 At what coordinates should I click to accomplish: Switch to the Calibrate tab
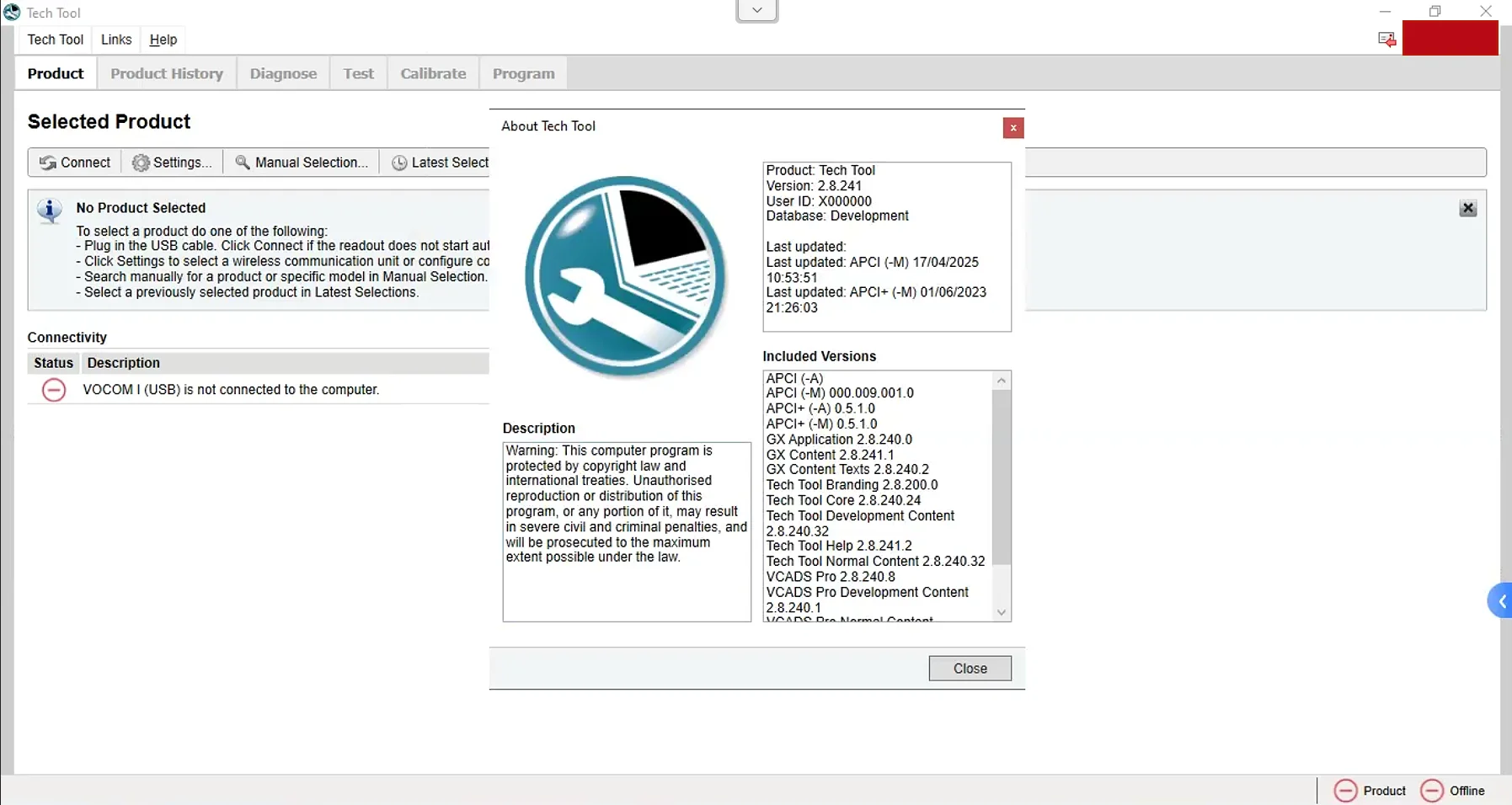(433, 73)
